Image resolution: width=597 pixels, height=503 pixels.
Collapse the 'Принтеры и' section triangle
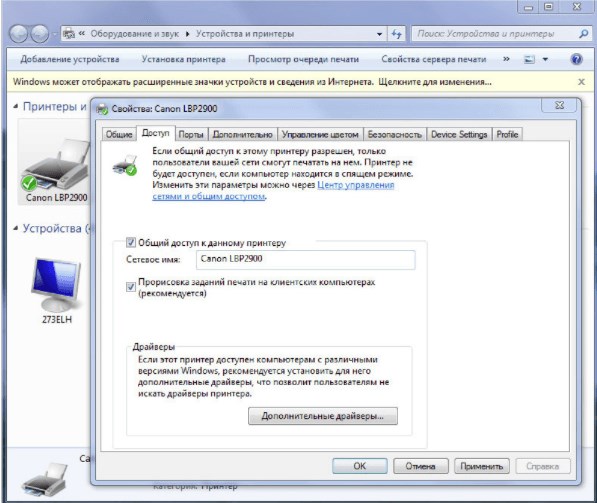(15, 107)
